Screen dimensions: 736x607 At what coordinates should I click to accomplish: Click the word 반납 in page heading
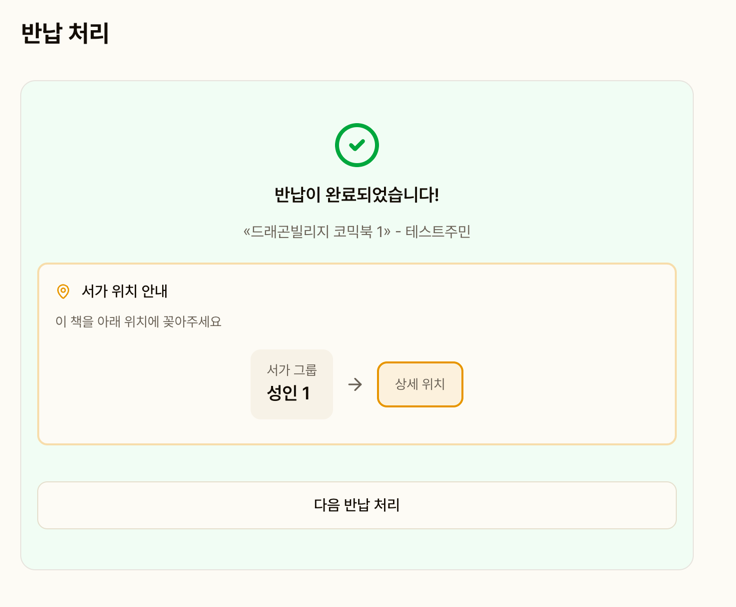(x=41, y=33)
